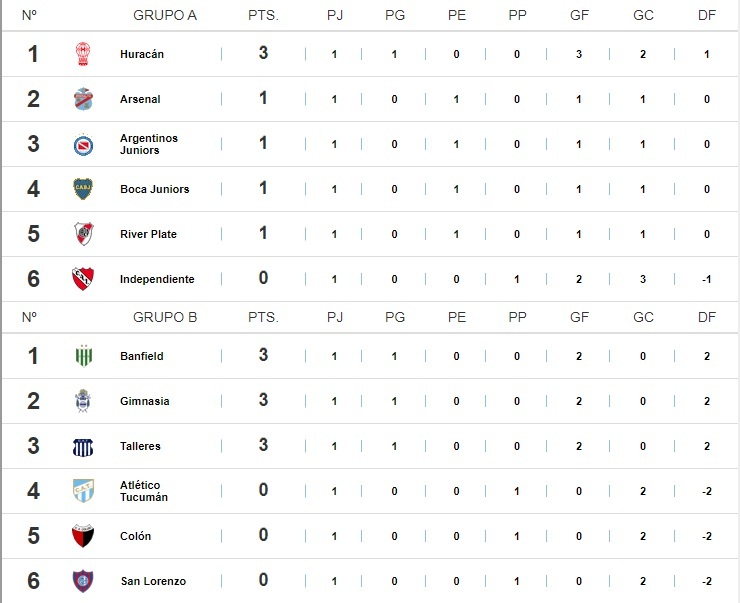Click the GRUPO A header label
The width and height of the screenshot is (740, 603).
pos(165,16)
